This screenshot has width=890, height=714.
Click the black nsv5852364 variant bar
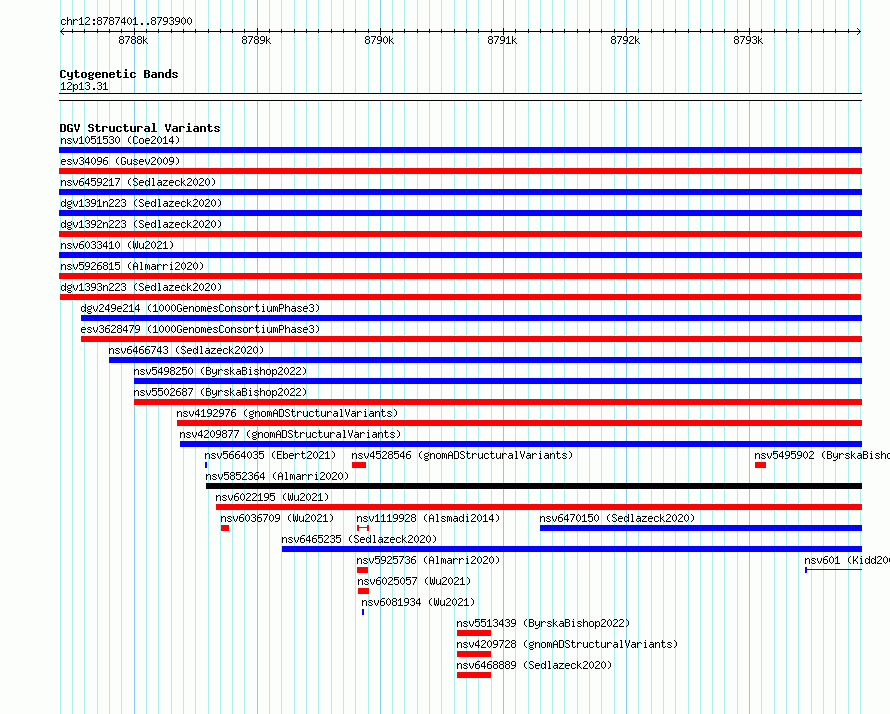tap(534, 486)
